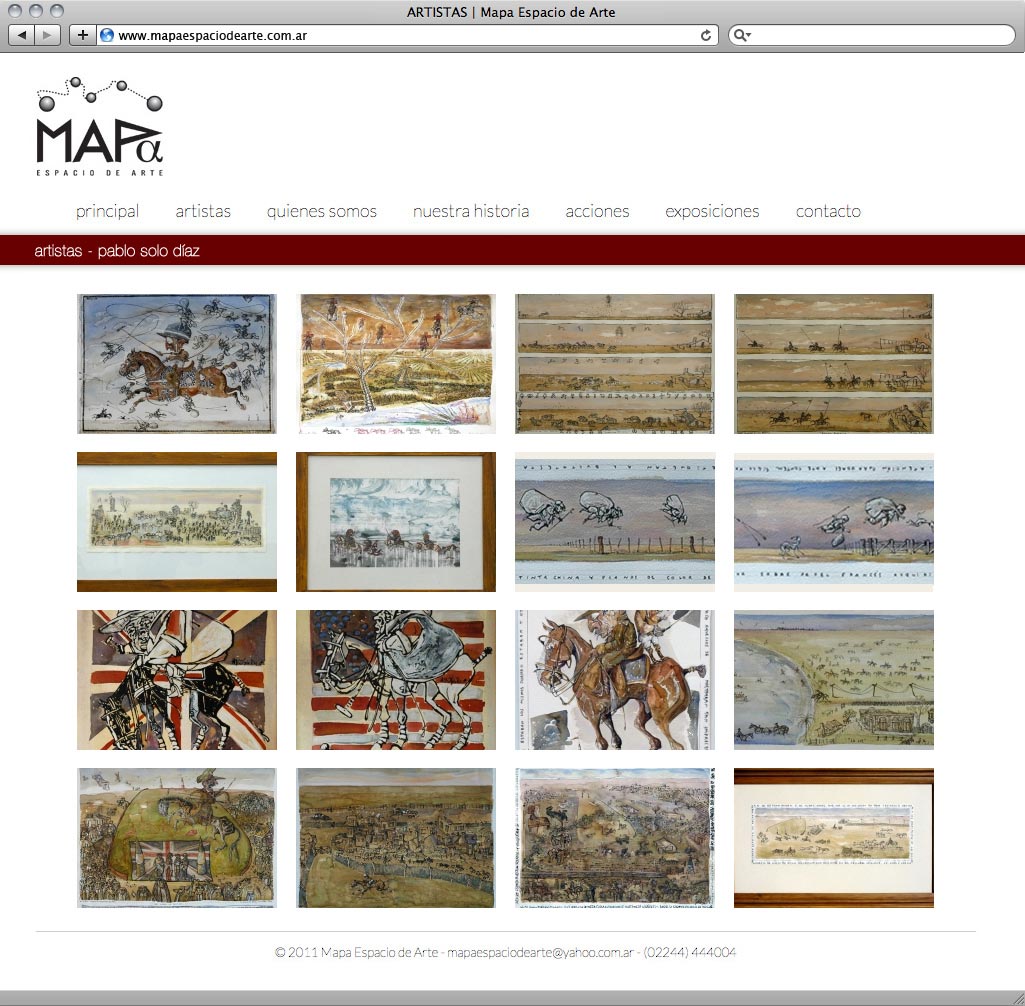Click the browser back arrow button
Viewport: 1025px width, 1006px height.
click(22, 35)
